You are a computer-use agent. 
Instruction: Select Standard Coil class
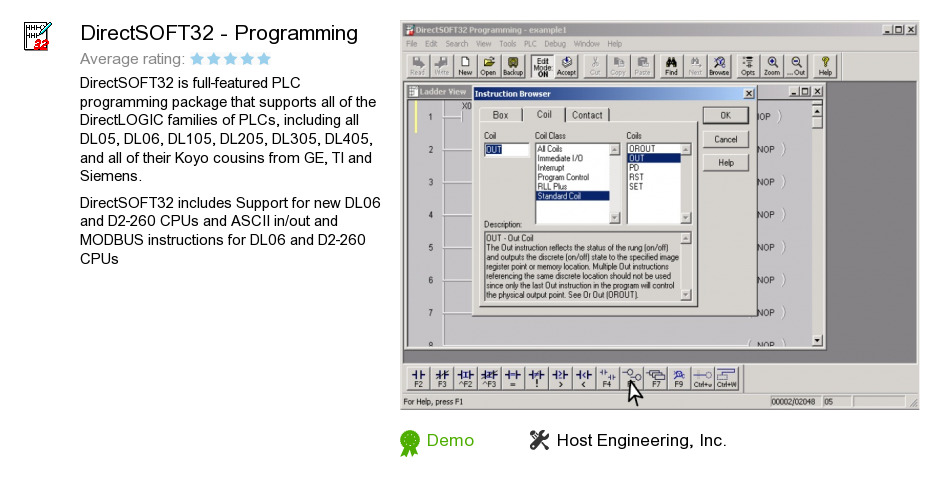tap(573, 196)
